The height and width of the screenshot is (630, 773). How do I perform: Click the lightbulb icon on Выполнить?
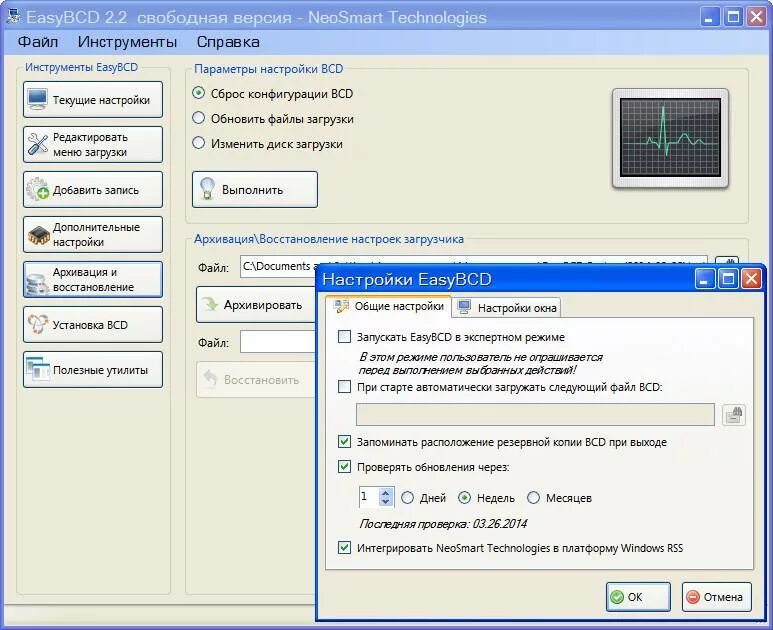(208, 189)
